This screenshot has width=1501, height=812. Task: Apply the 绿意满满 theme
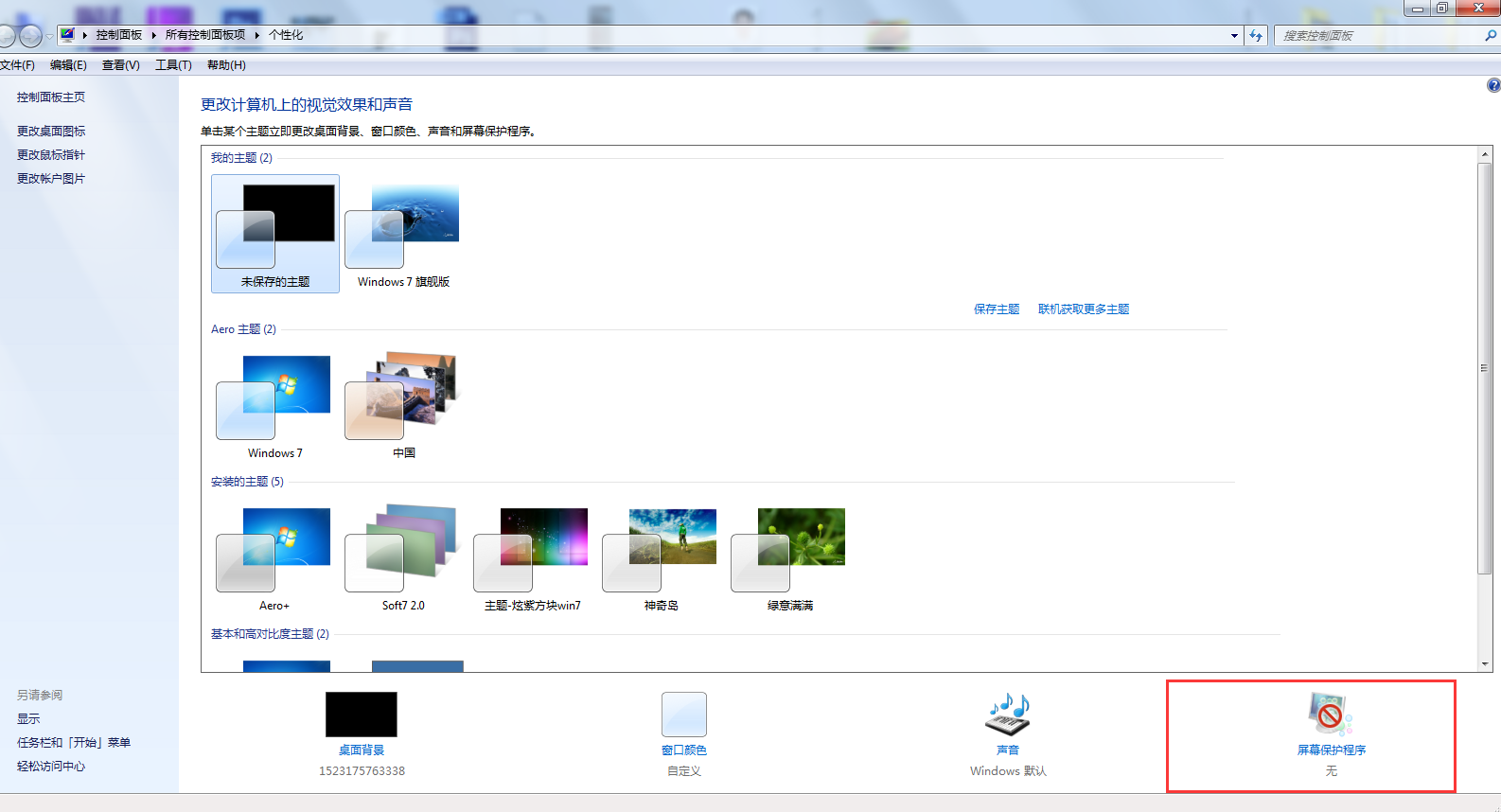click(x=790, y=557)
